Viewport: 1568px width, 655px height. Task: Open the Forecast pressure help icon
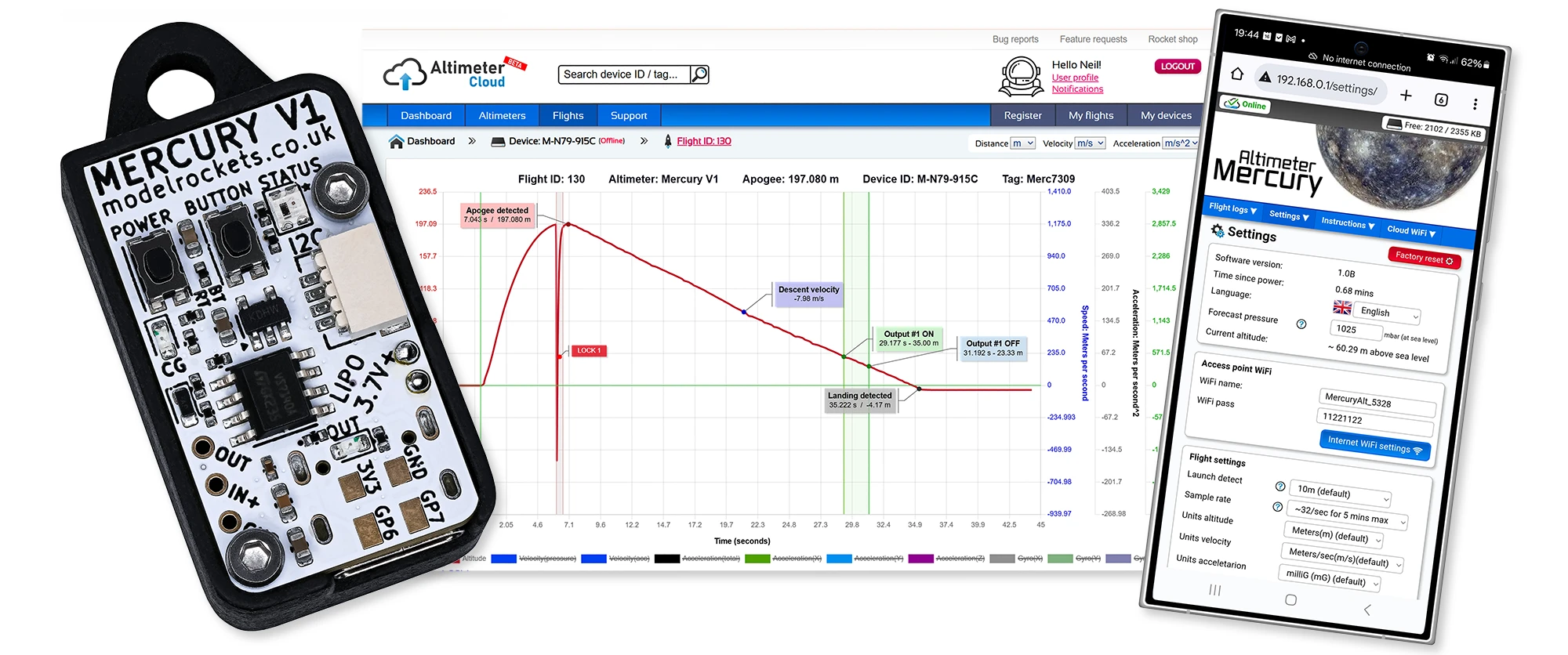point(1301,324)
